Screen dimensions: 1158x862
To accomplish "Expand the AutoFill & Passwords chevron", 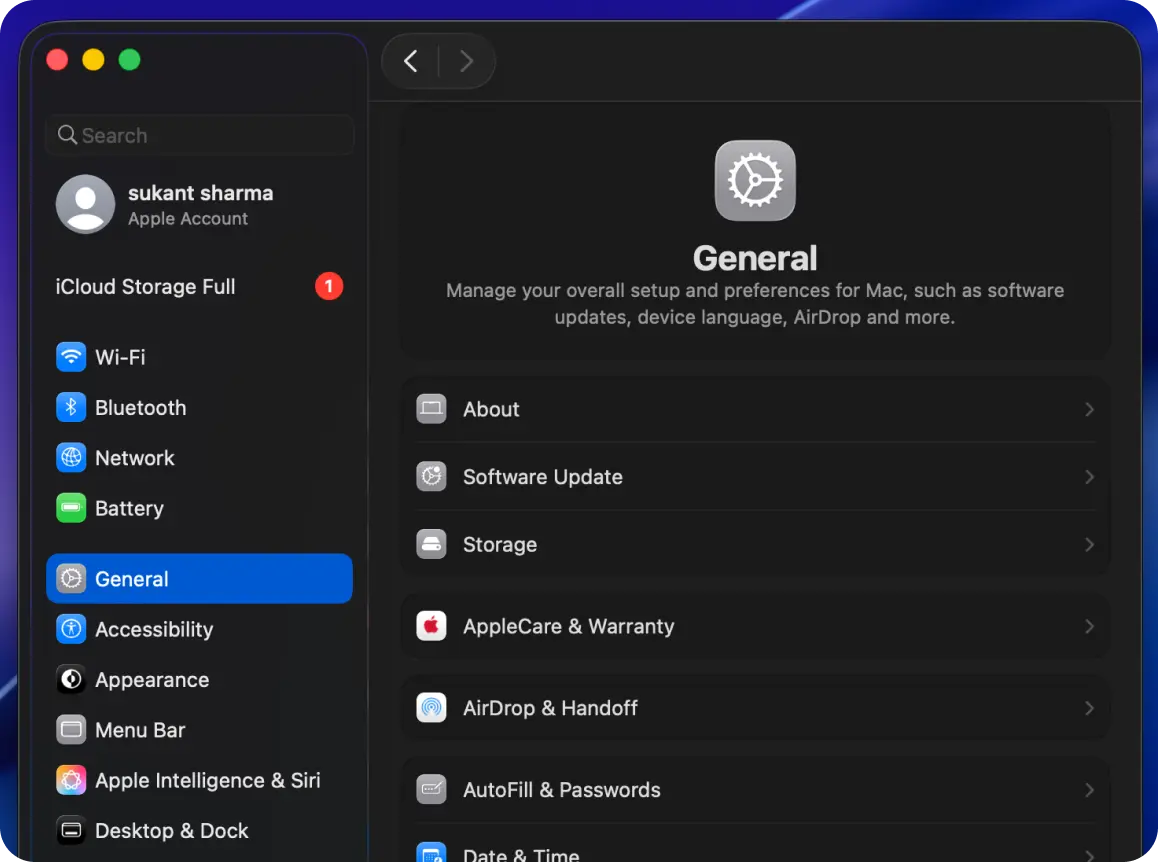I will coord(1089,790).
